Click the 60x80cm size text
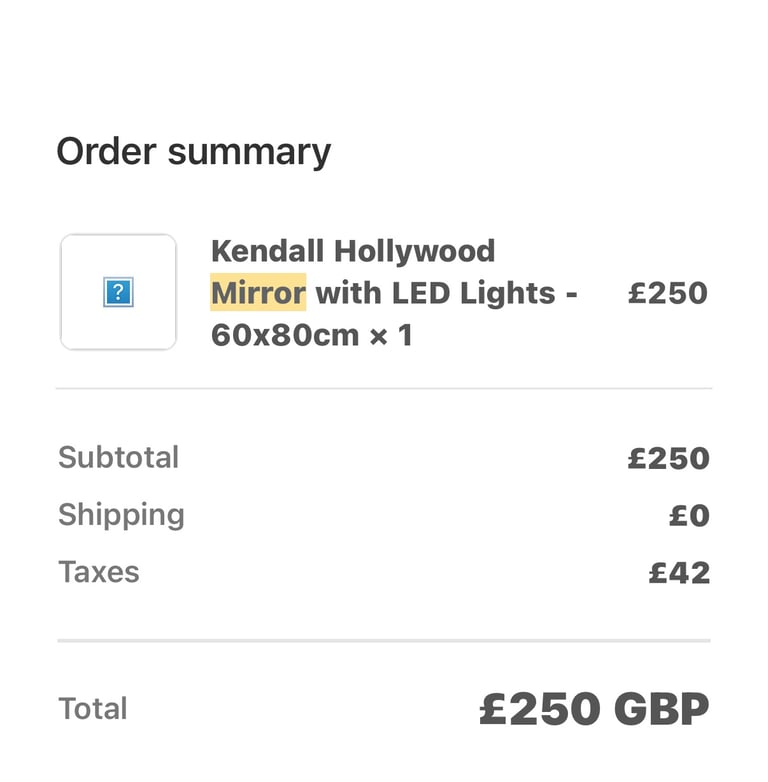The image size is (768, 782). tap(285, 335)
